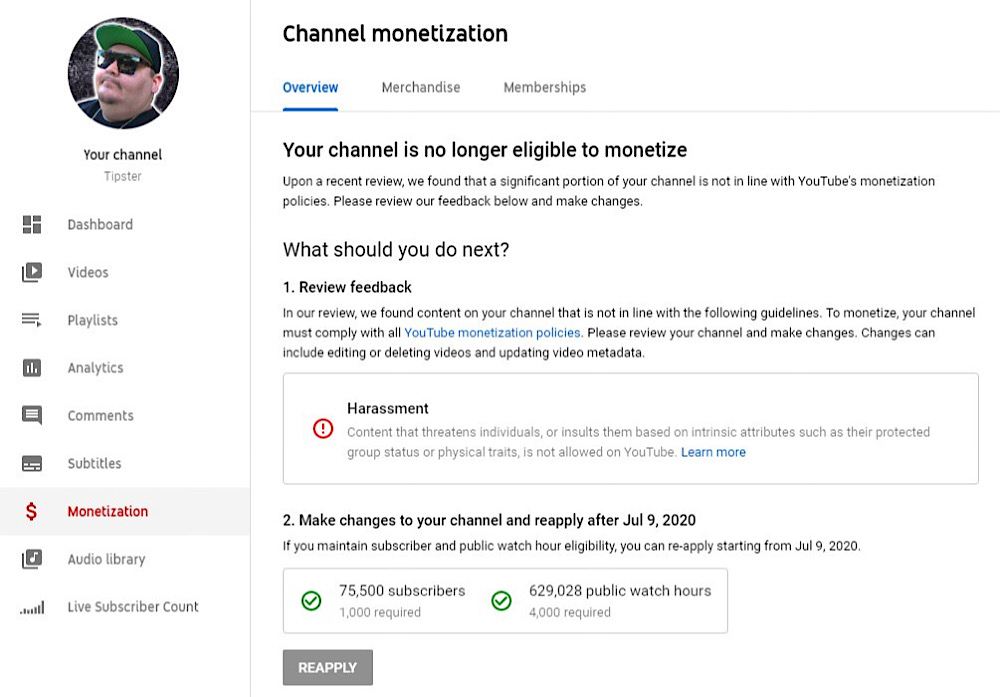Click the Audio library music icon

[x=32, y=559]
